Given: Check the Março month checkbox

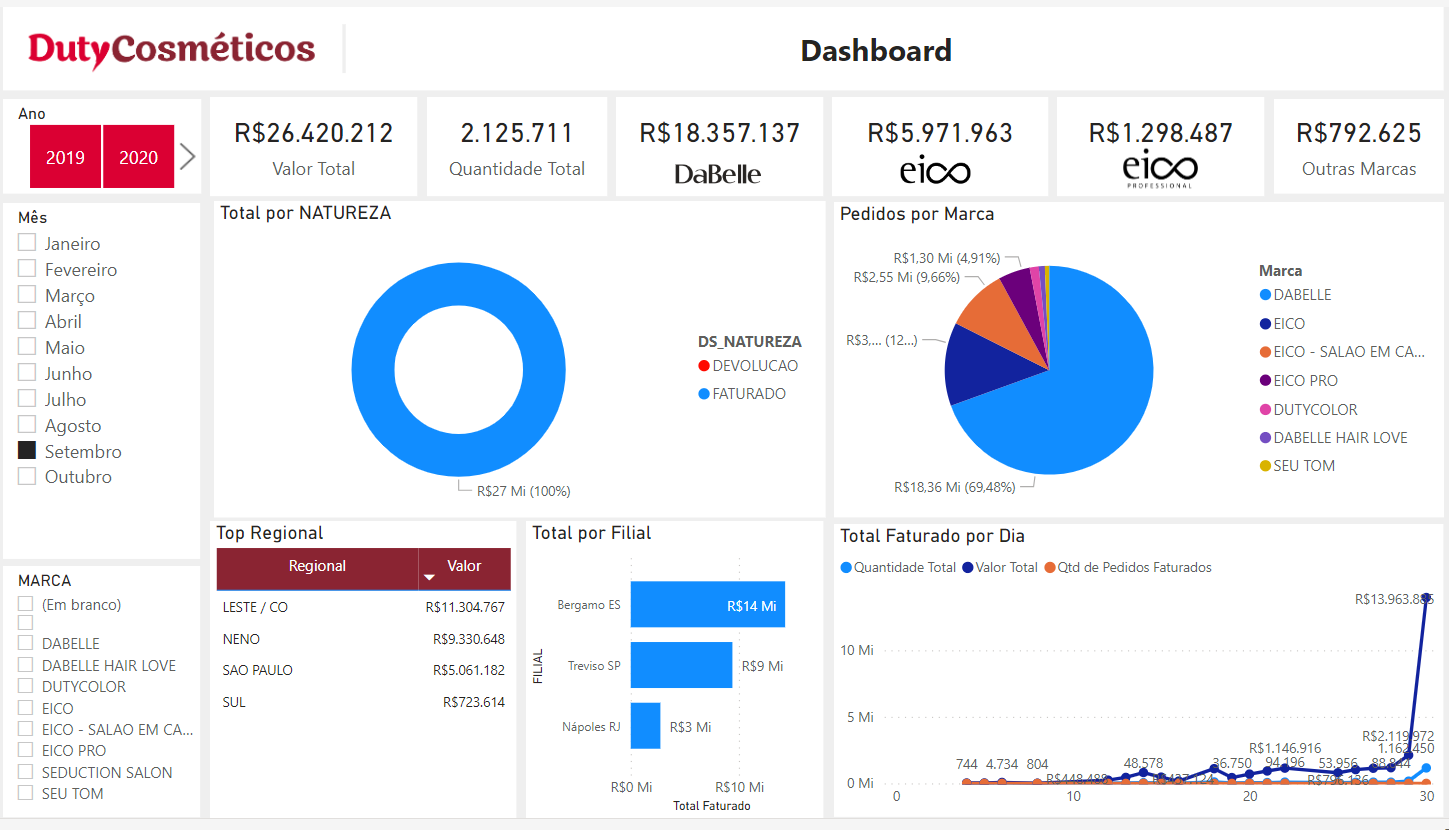Looking at the screenshot, I should pos(27,295).
